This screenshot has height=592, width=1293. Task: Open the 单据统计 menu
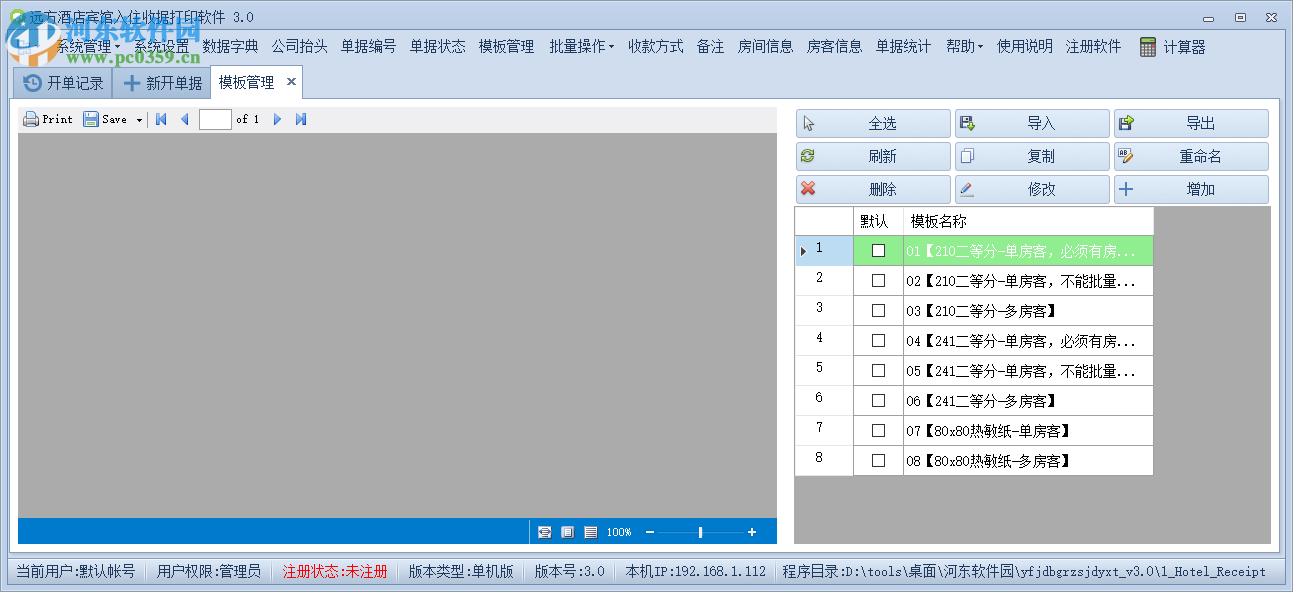[903, 46]
